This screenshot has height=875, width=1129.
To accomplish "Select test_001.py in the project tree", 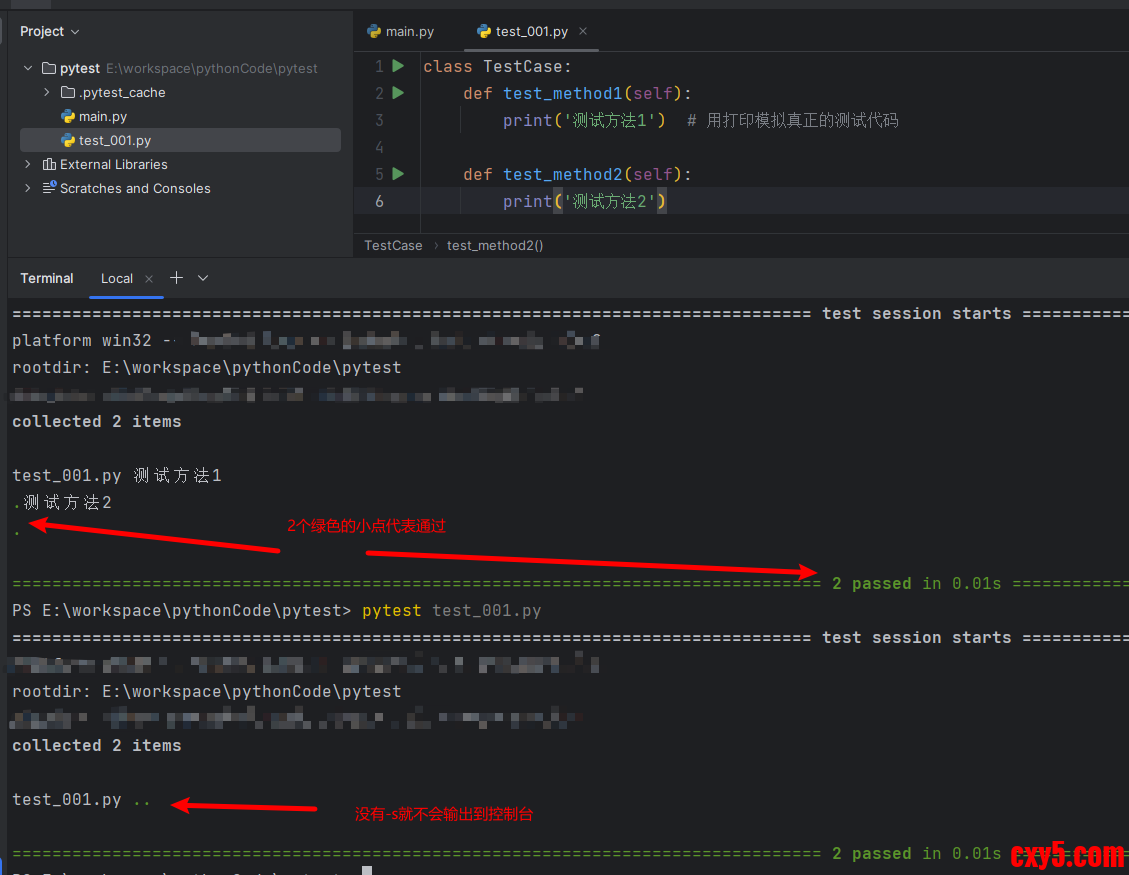I will pyautogui.click(x=114, y=141).
